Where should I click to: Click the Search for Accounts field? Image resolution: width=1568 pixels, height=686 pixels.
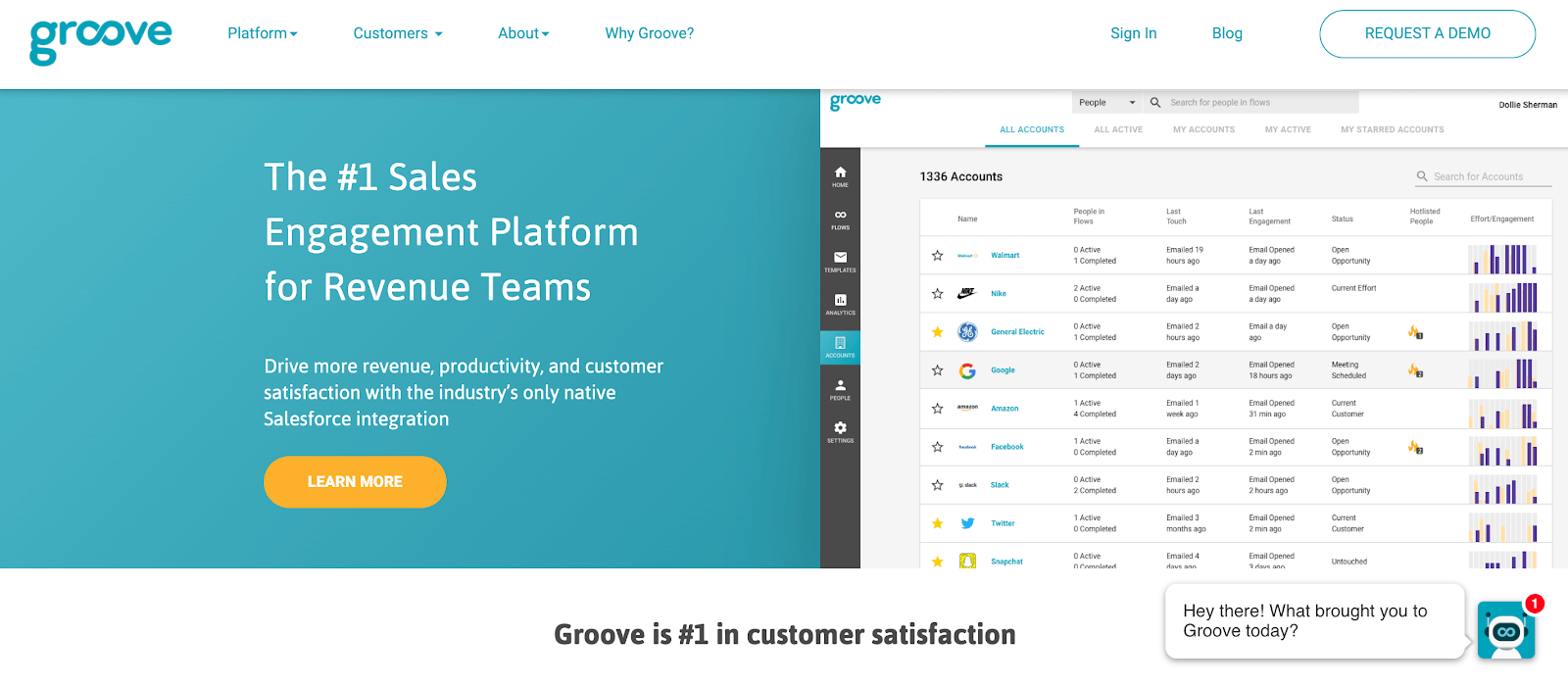1484,176
